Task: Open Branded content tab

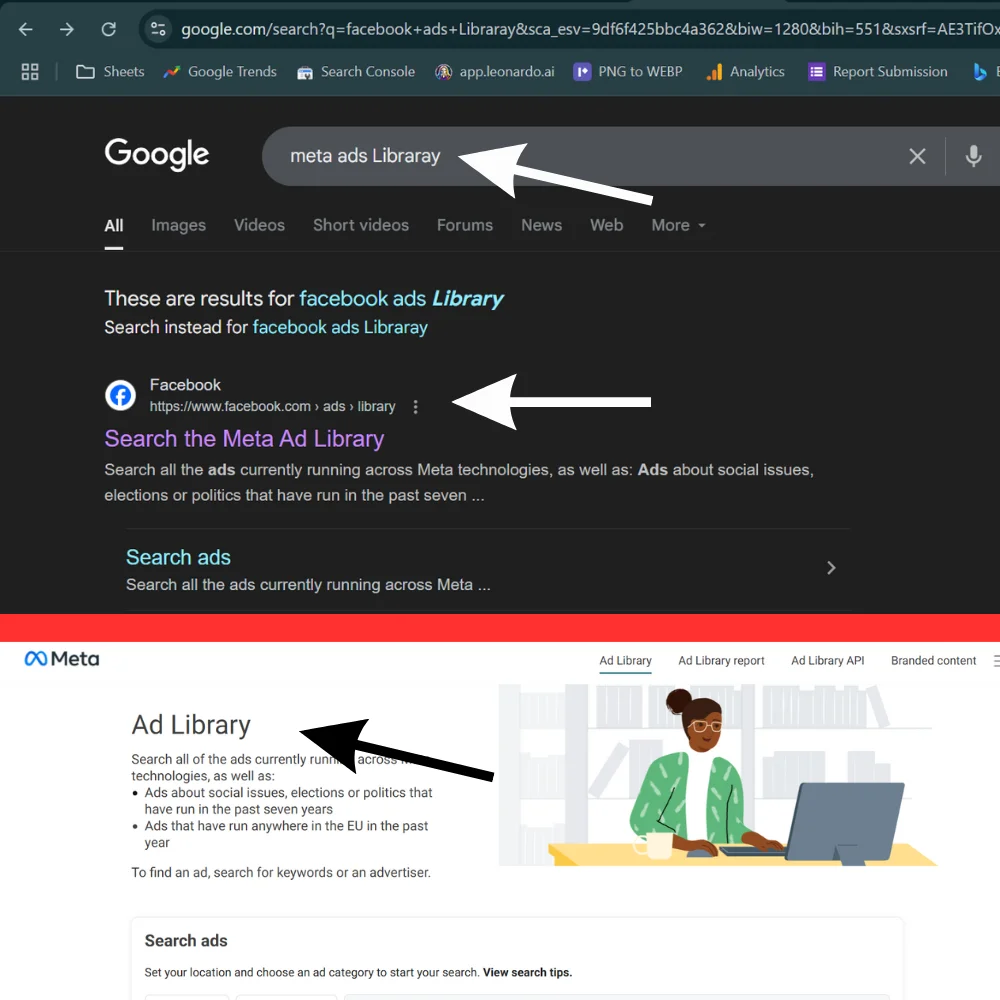Action: 934,661
